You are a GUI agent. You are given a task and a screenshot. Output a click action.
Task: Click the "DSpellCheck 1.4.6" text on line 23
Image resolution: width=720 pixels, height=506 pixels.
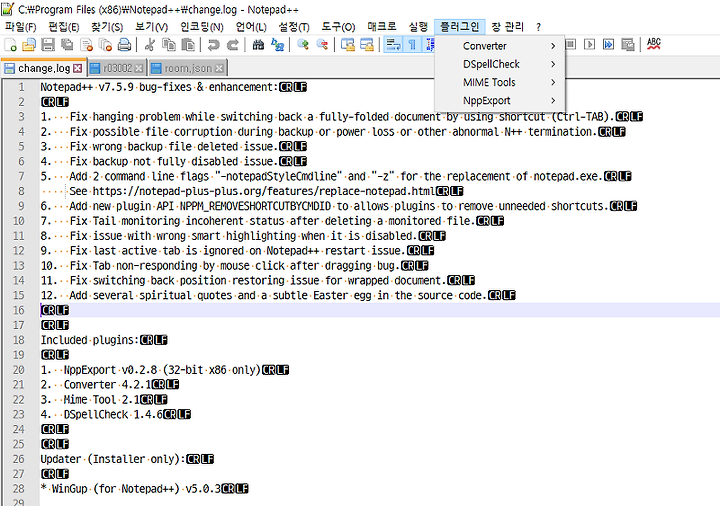[x=113, y=415]
